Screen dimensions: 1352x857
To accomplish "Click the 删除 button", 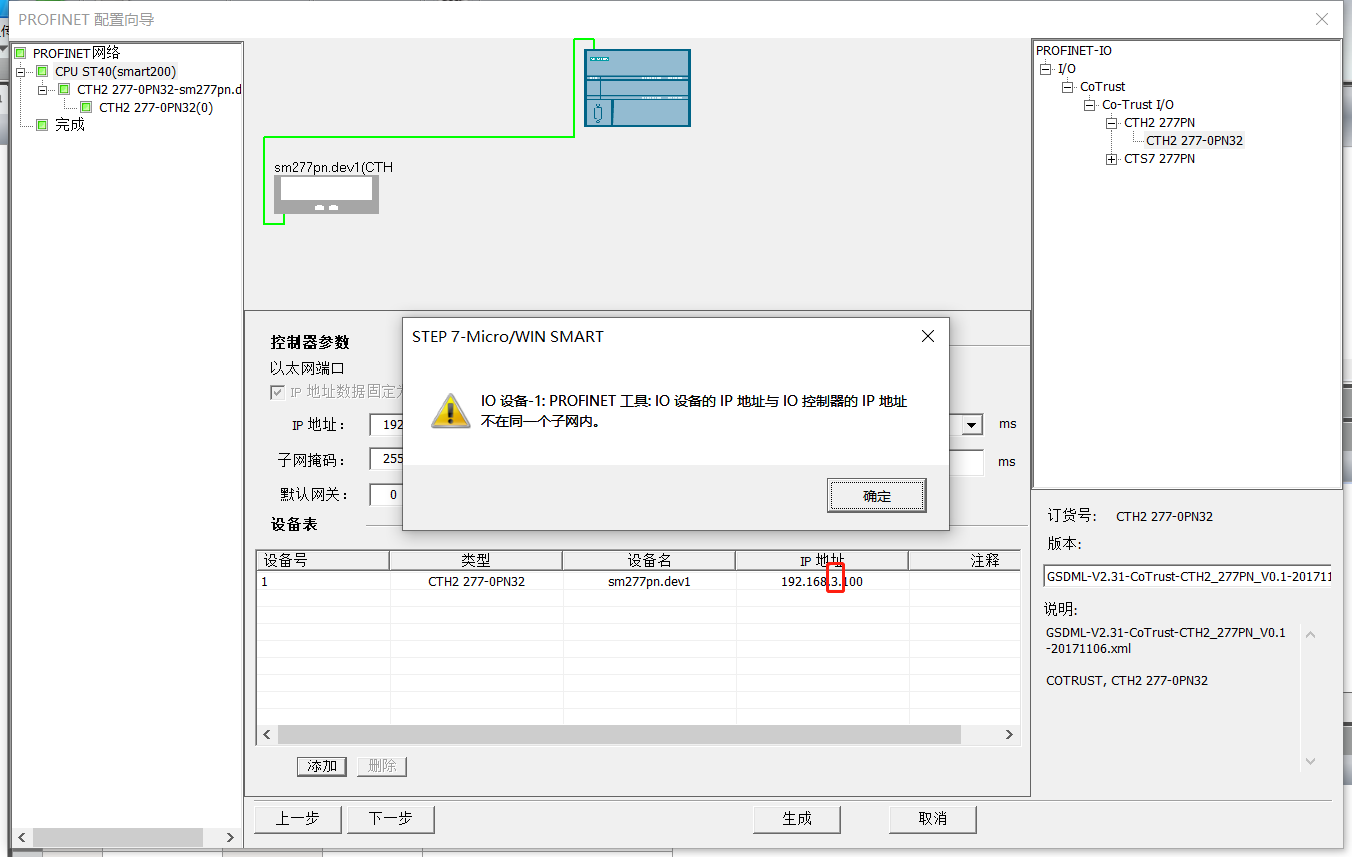I will [382, 766].
